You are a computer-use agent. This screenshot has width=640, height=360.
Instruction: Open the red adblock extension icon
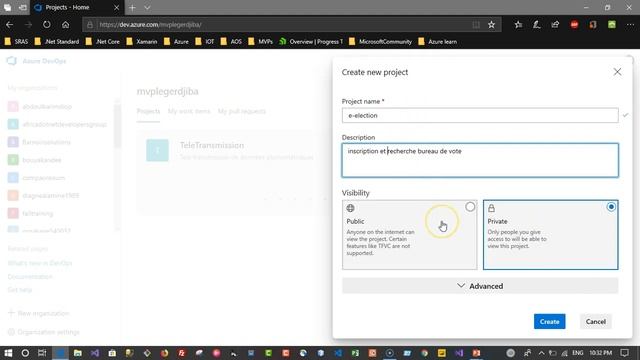(574, 25)
